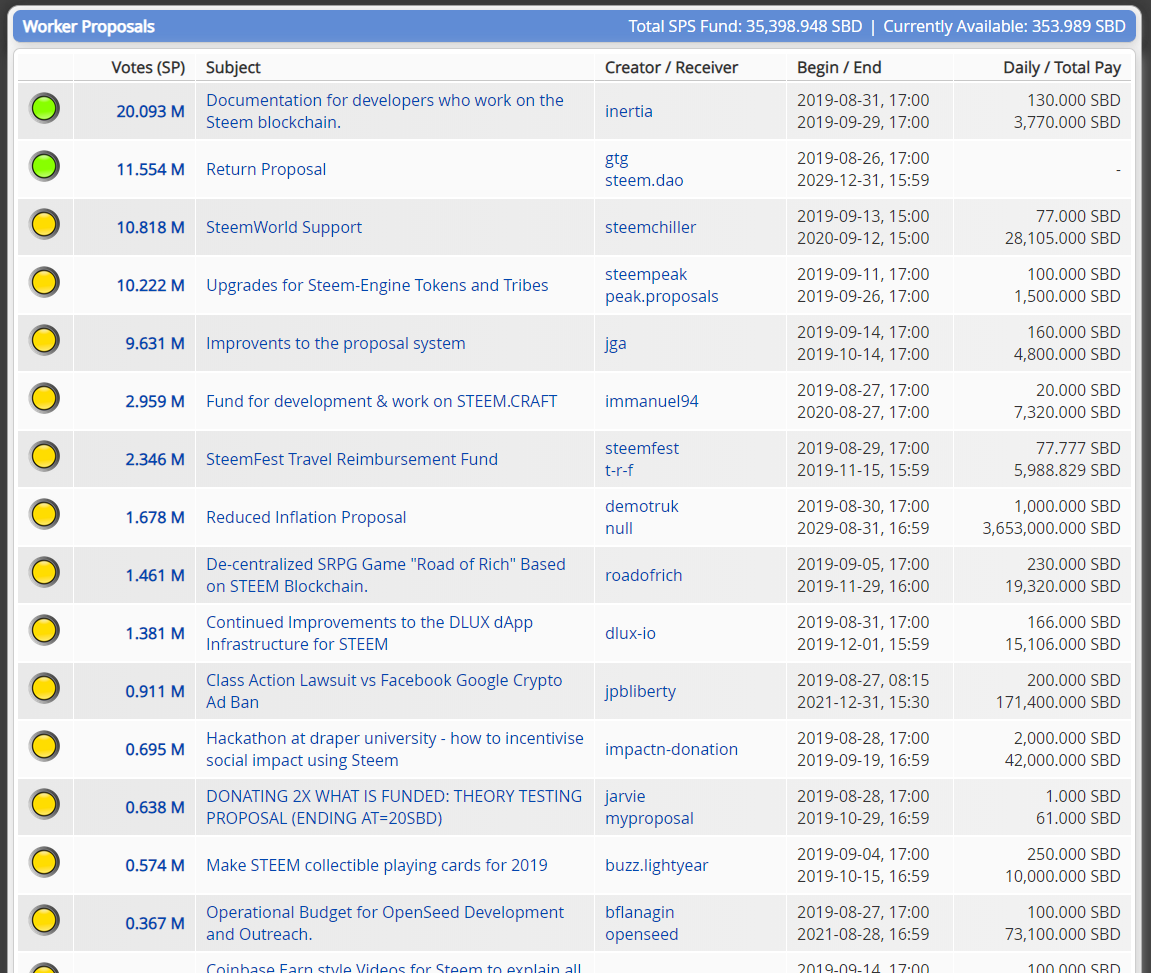This screenshot has width=1151, height=973.
Task: Click the Worker Proposals panel title
Action: (89, 26)
